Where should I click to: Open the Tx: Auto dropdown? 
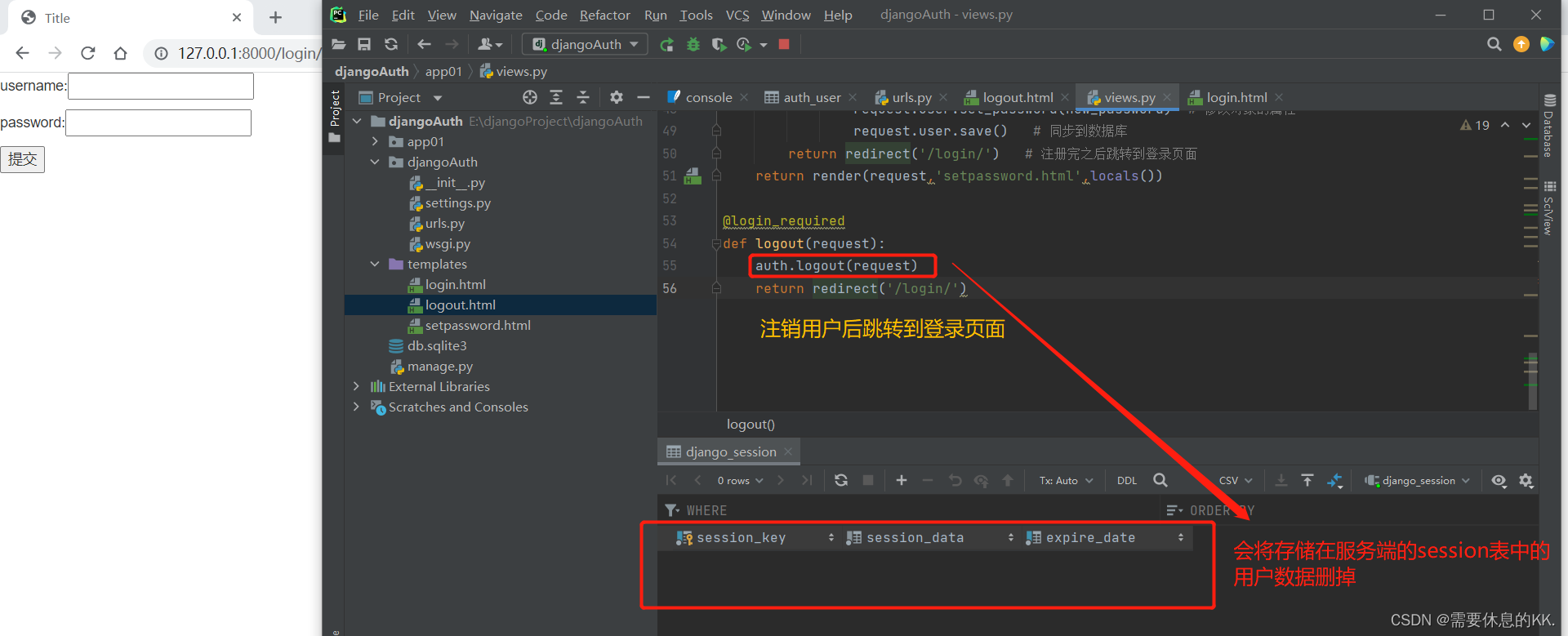tap(1066, 481)
